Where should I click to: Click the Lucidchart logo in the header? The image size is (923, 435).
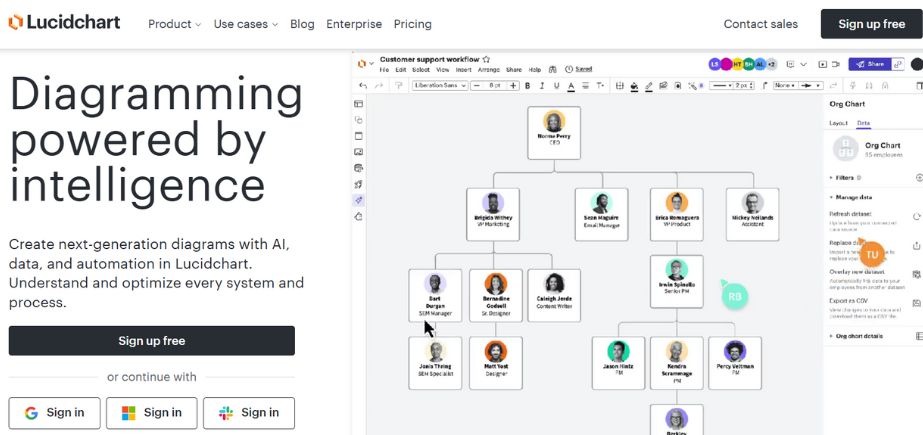[64, 23]
